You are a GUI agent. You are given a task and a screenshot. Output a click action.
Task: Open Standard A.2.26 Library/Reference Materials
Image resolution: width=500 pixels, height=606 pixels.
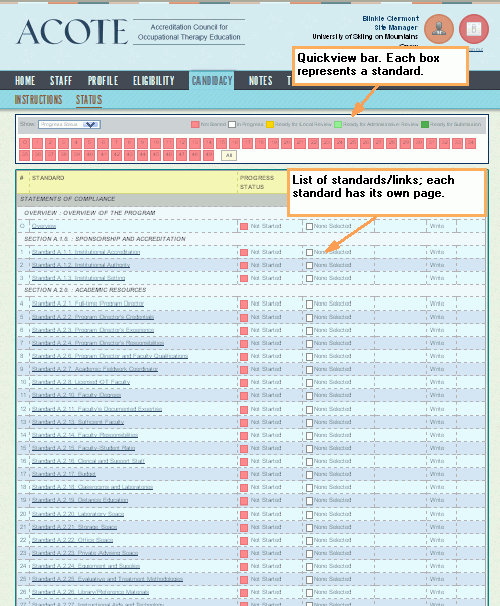[x=90, y=592]
